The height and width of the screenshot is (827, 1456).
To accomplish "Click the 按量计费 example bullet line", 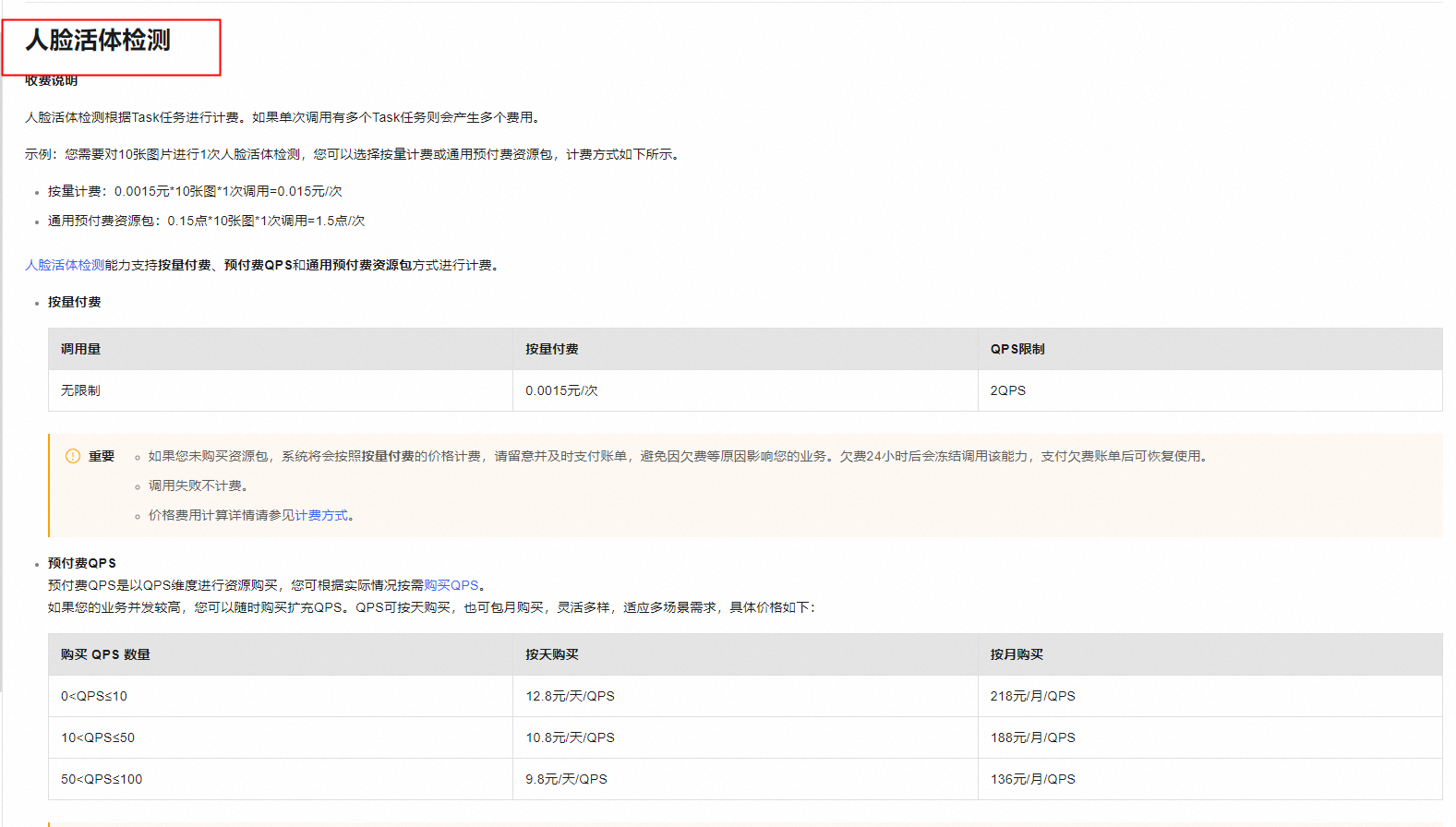I will 195,191.
